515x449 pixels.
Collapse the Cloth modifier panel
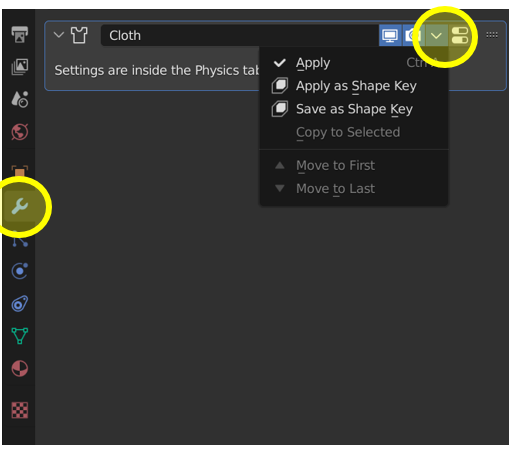tap(59, 35)
